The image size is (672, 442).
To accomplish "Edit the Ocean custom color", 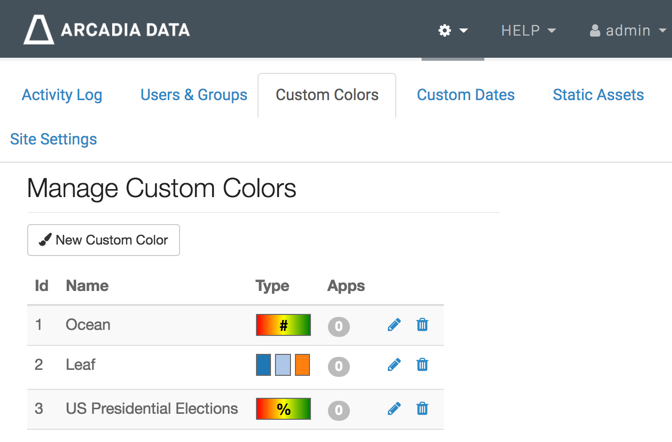I will coord(394,325).
